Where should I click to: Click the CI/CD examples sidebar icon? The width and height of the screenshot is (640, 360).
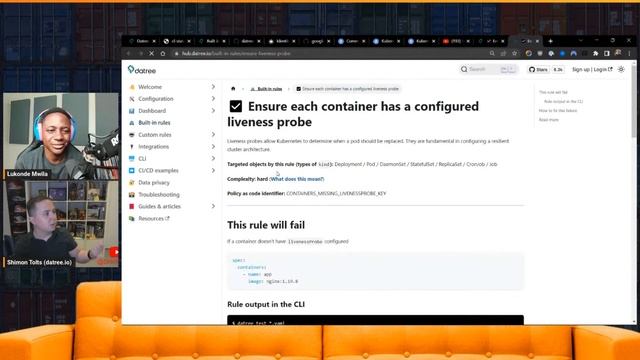(132, 171)
